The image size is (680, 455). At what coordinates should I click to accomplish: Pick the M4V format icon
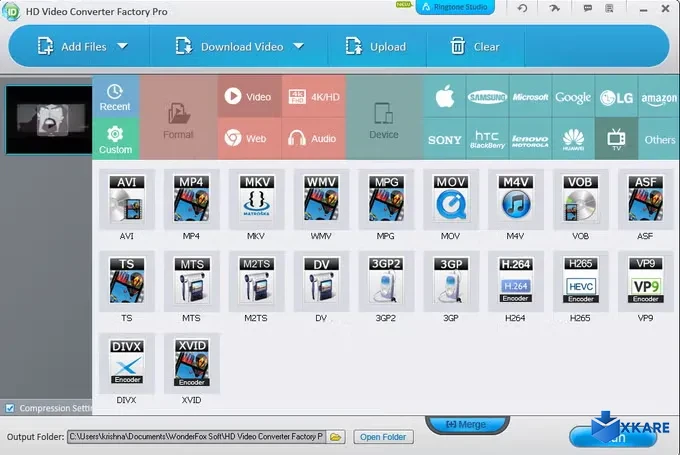coord(516,199)
